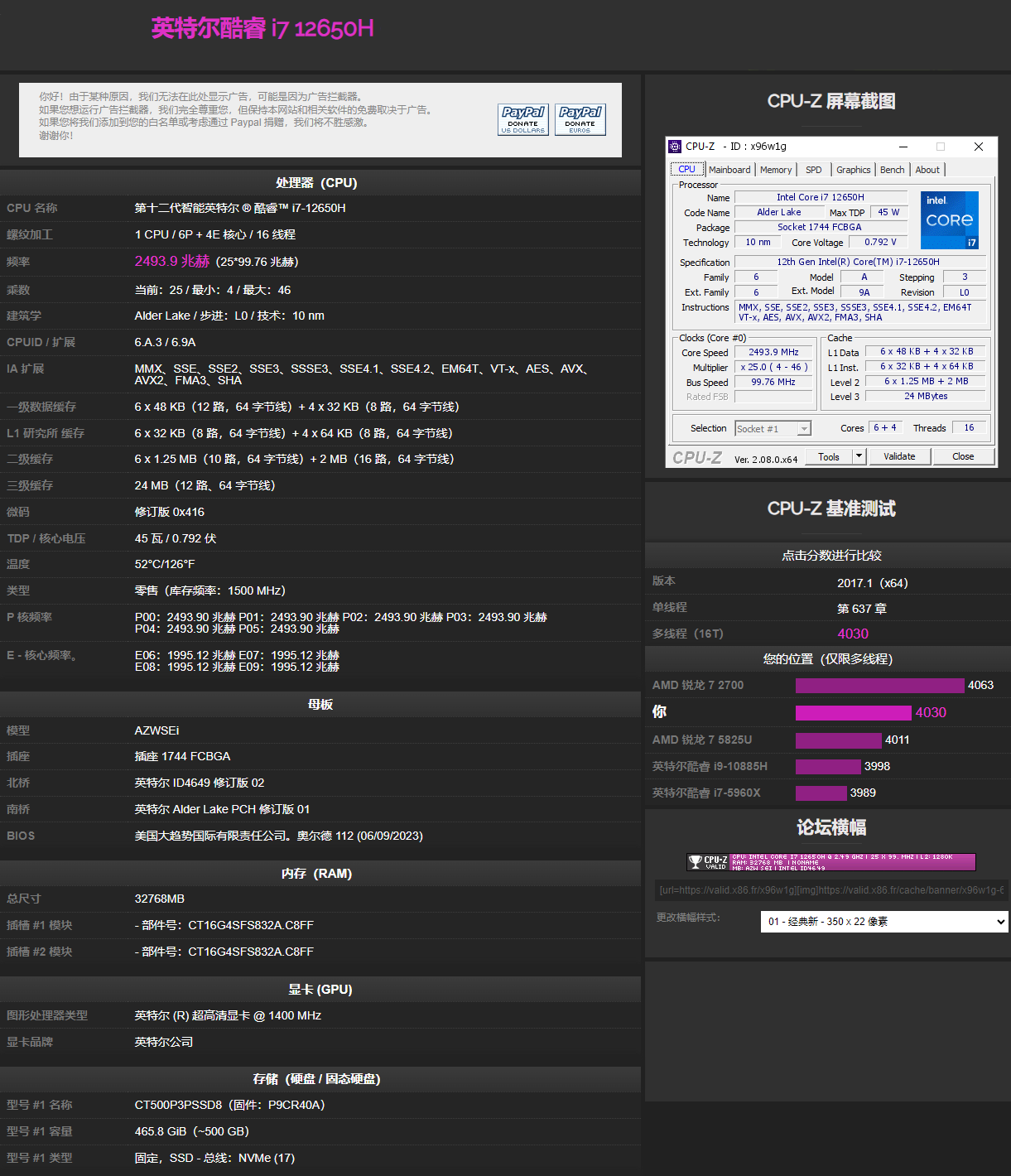
Task: Click the CPU-Z logo at the window's bottom-left
Action: (x=696, y=456)
